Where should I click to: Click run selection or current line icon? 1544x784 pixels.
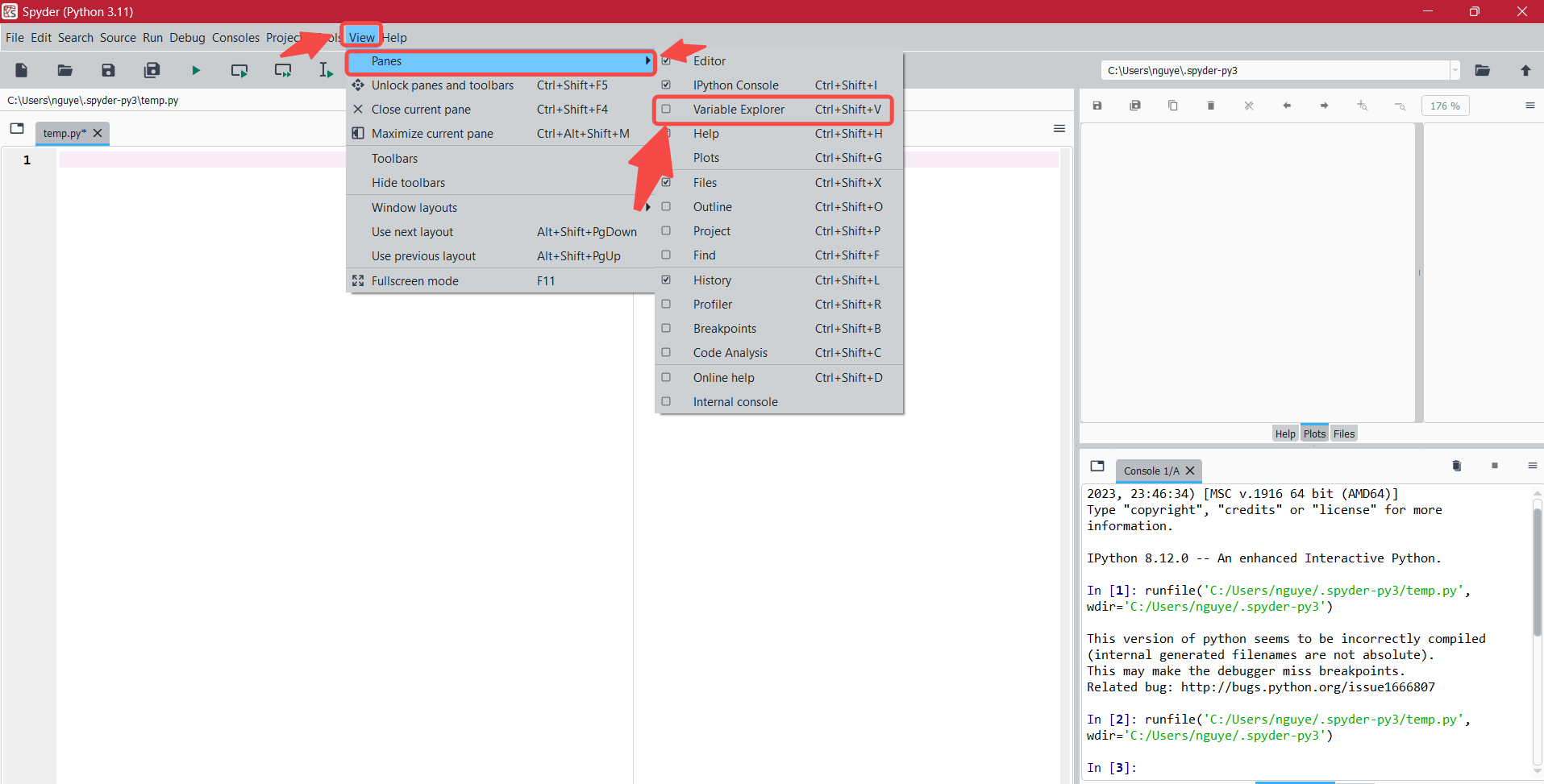326,70
